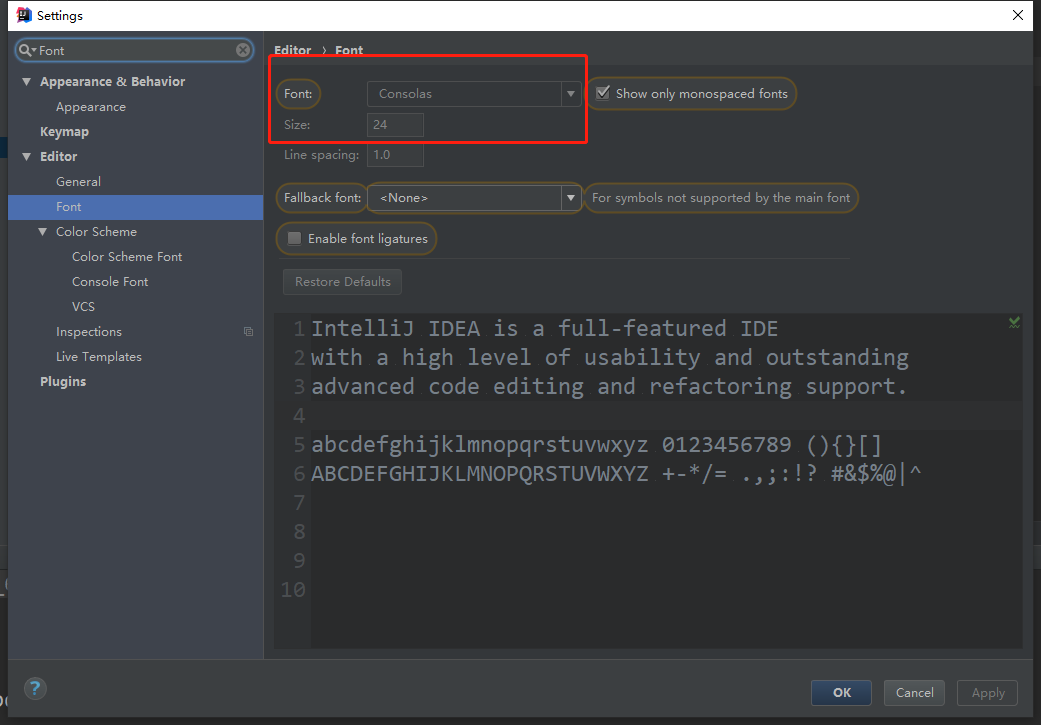Click the Fallback font label
This screenshot has width=1041, height=725.
click(x=323, y=198)
